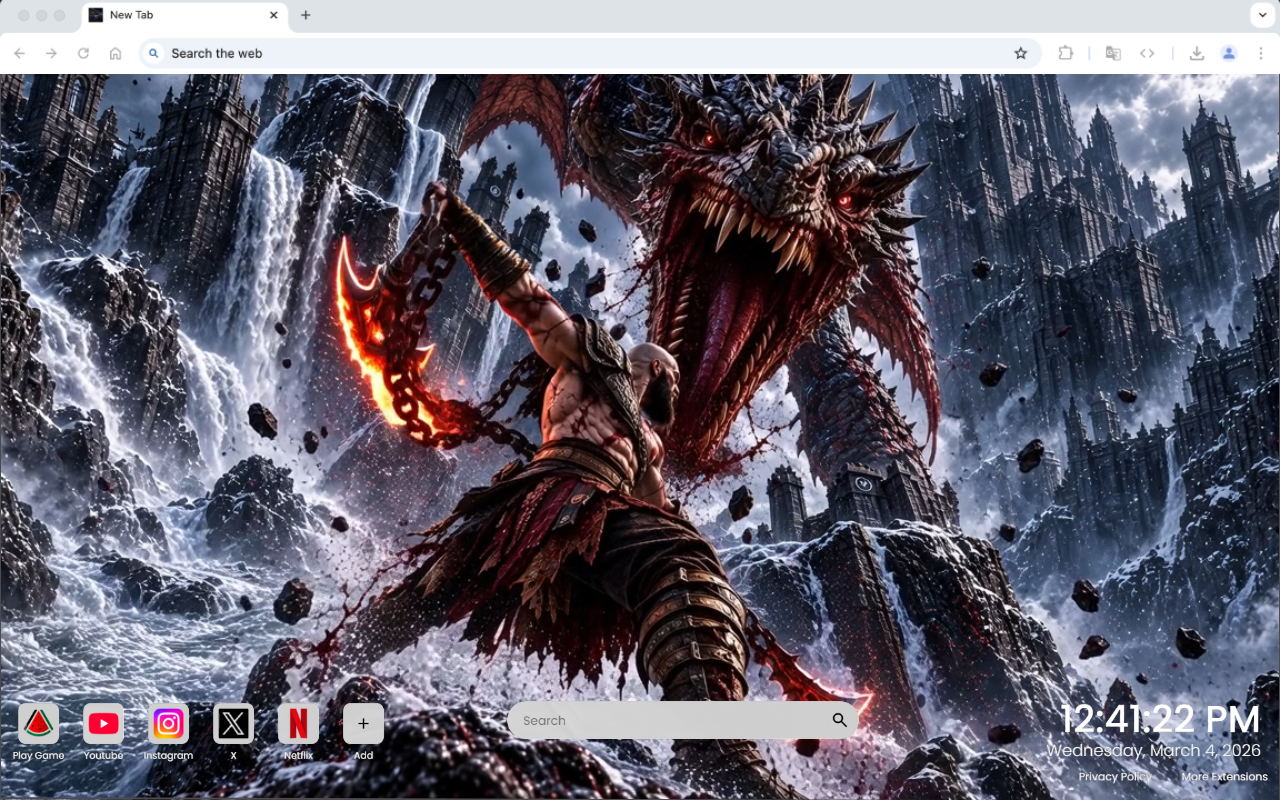
Task: Close the New Tab tab
Action: [274, 15]
